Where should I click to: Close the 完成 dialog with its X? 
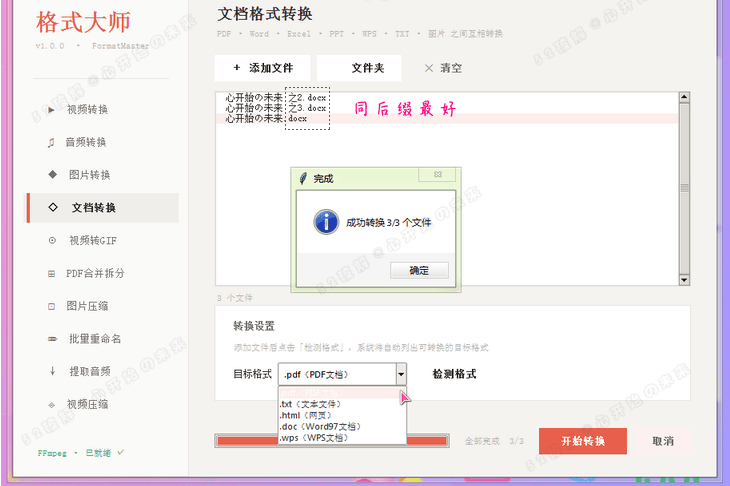pyautogui.click(x=438, y=175)
